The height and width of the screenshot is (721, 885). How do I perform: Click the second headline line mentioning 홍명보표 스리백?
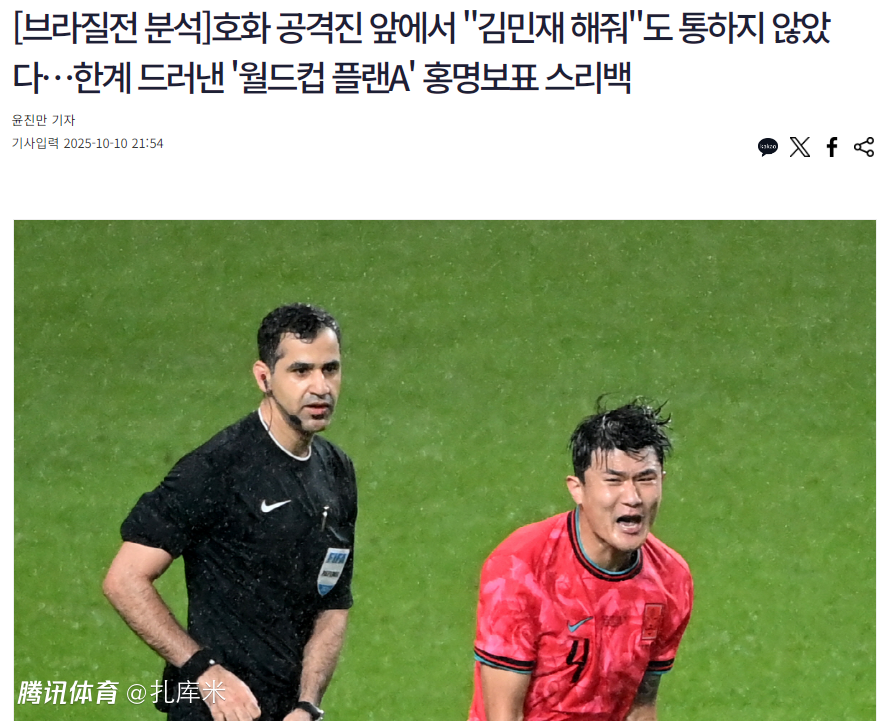coord(322,77)
